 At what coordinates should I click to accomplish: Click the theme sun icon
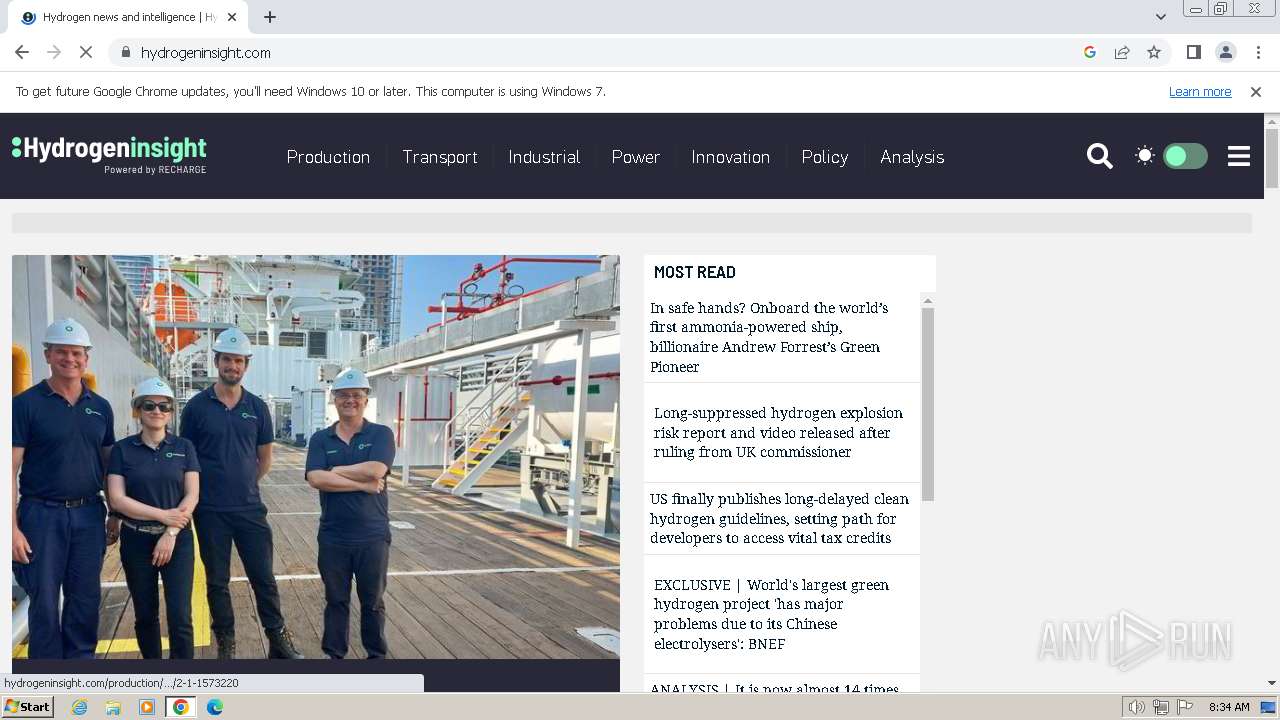tap(1145, 155)
